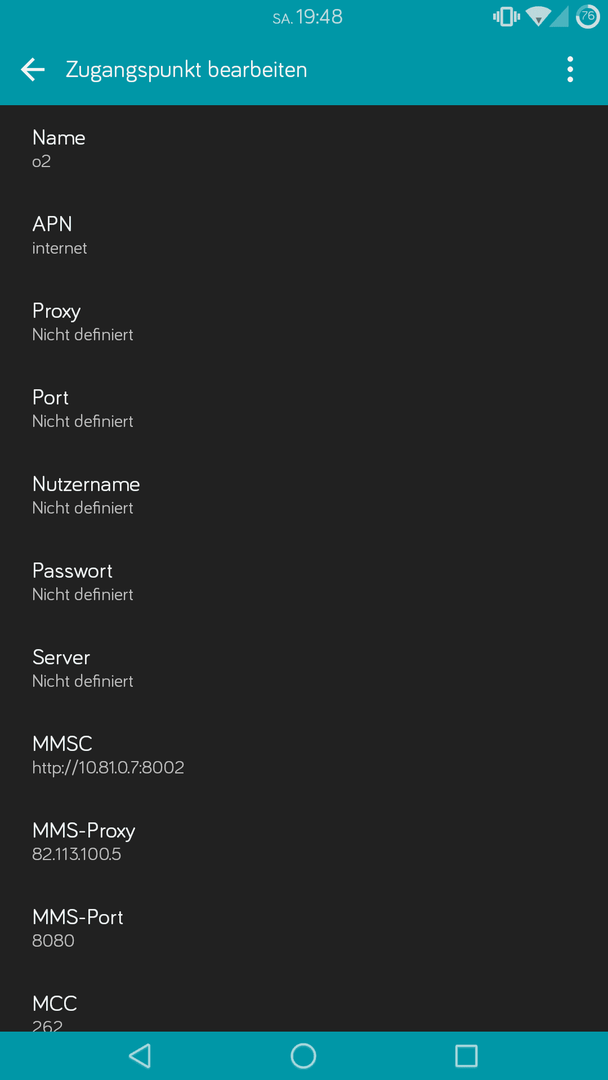608x1080 pixels.
Task: Tap the Android home circle button
Action: 303,1055
